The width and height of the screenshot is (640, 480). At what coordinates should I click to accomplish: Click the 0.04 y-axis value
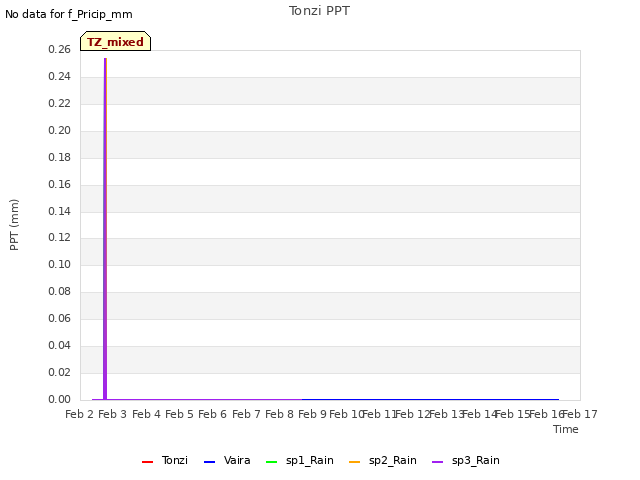(x=60, y=345)
